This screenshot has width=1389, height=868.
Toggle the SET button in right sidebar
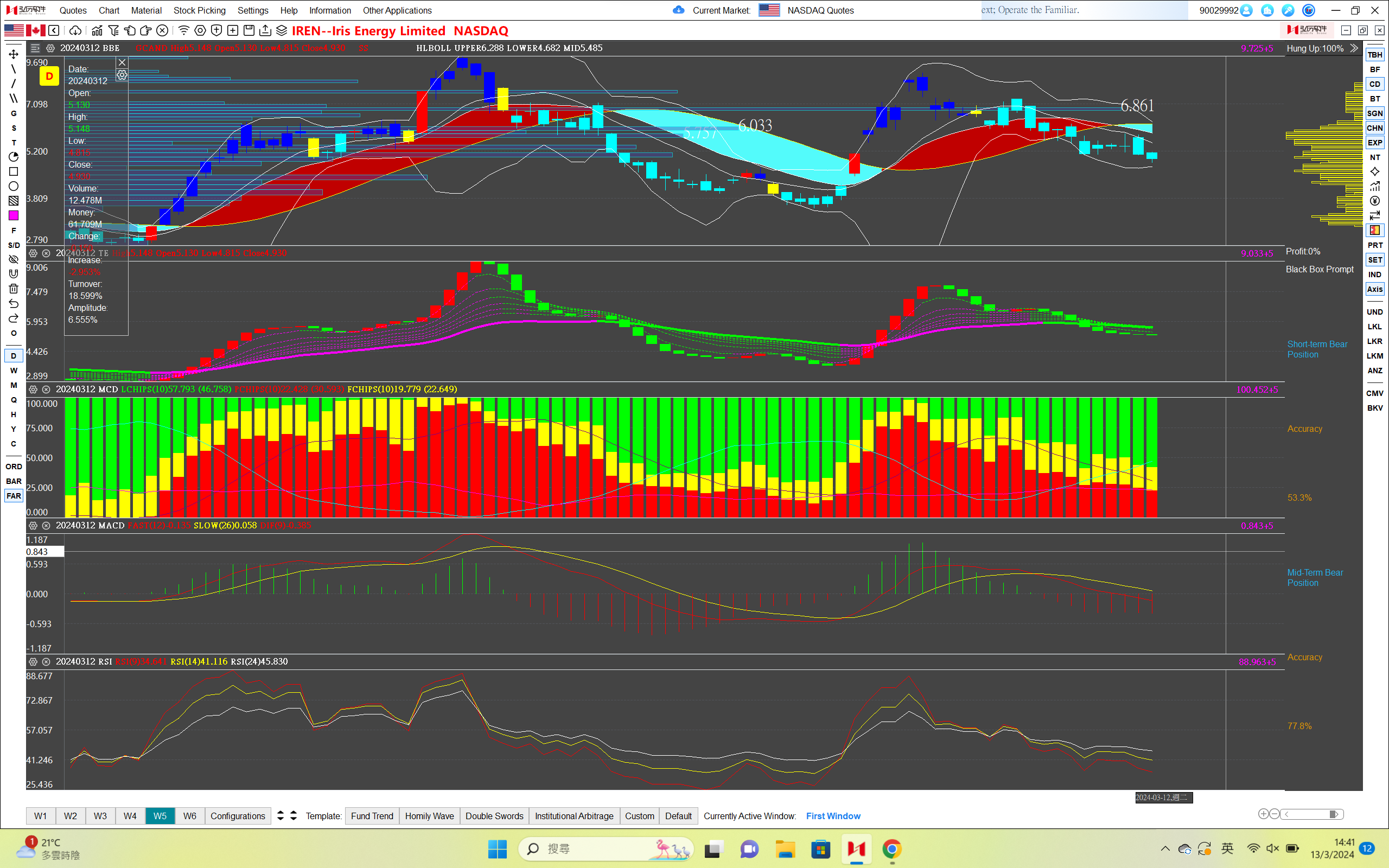point(1375,260)
